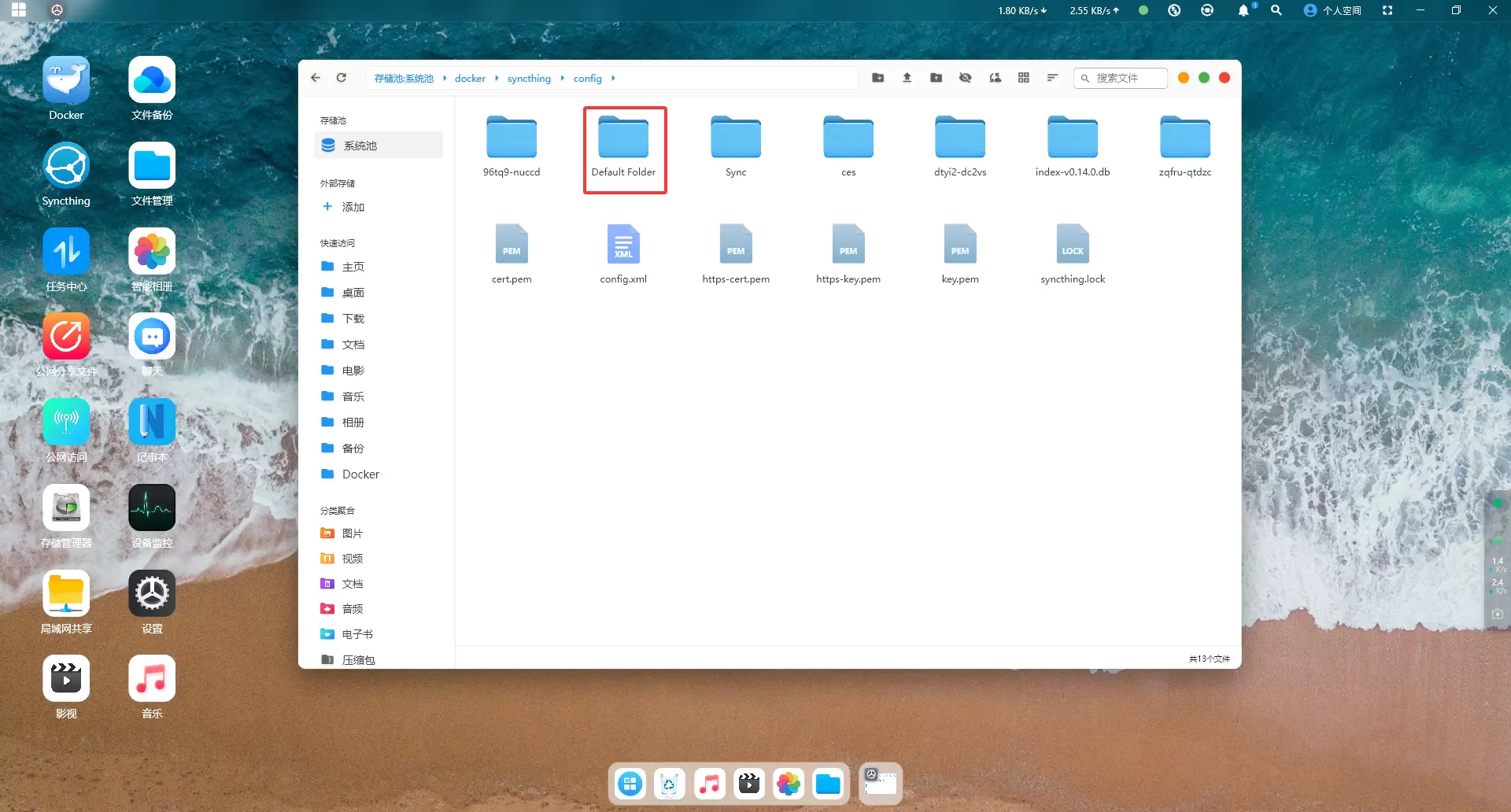Switch to grid view layout icon

[x=1023, y=78]
